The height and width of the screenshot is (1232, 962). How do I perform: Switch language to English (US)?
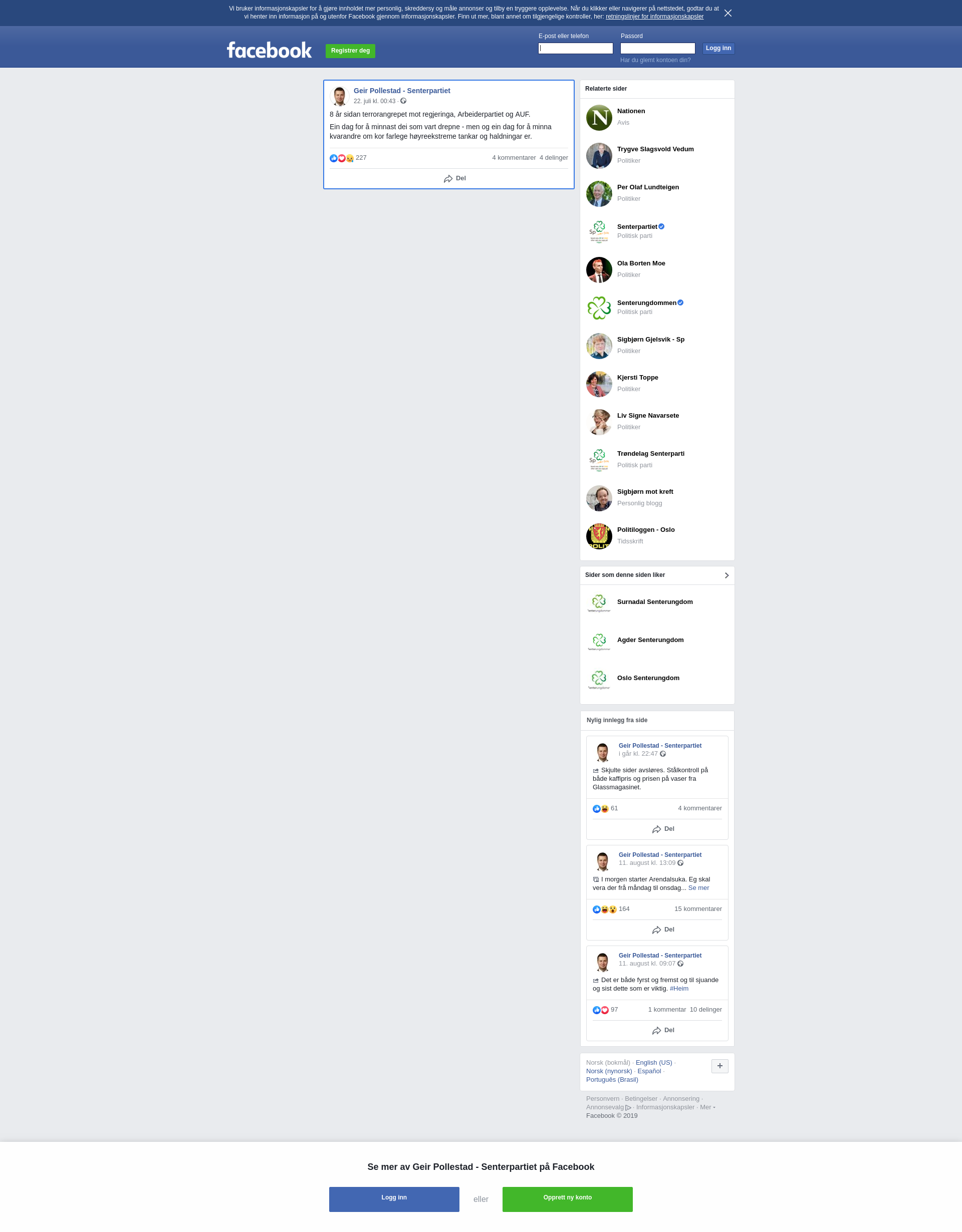(653, 1063)
